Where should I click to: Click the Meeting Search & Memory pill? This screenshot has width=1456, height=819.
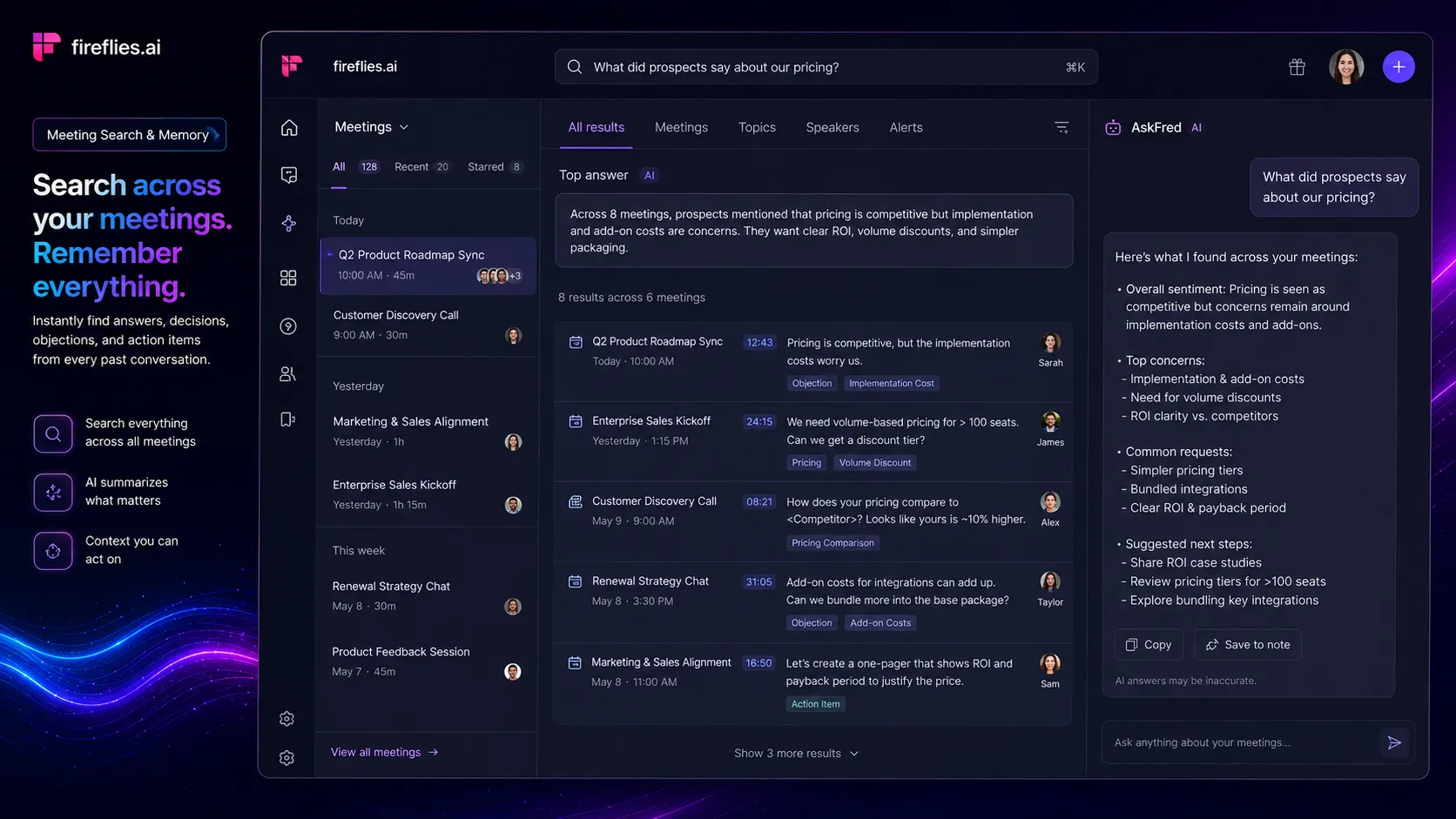[129, 135]
